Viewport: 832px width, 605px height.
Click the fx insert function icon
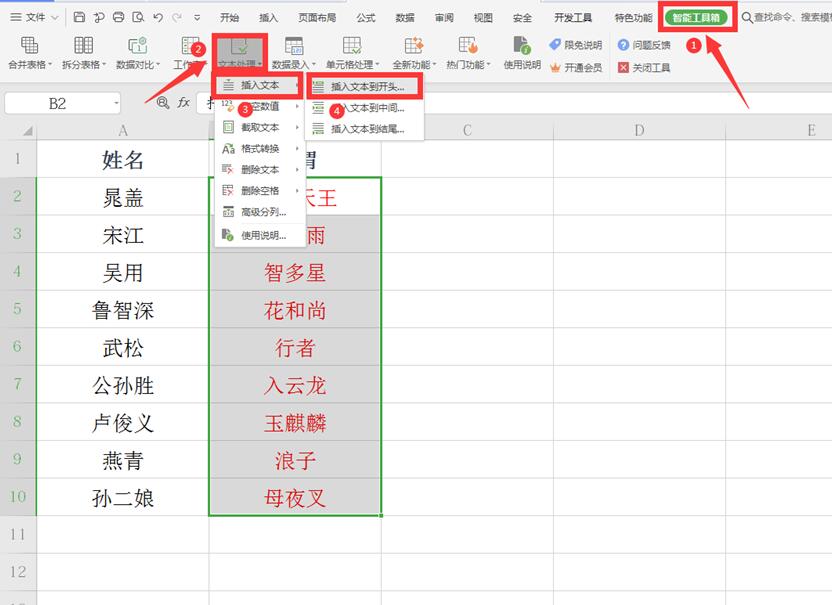pyautogui.click(x=184, y=102)
